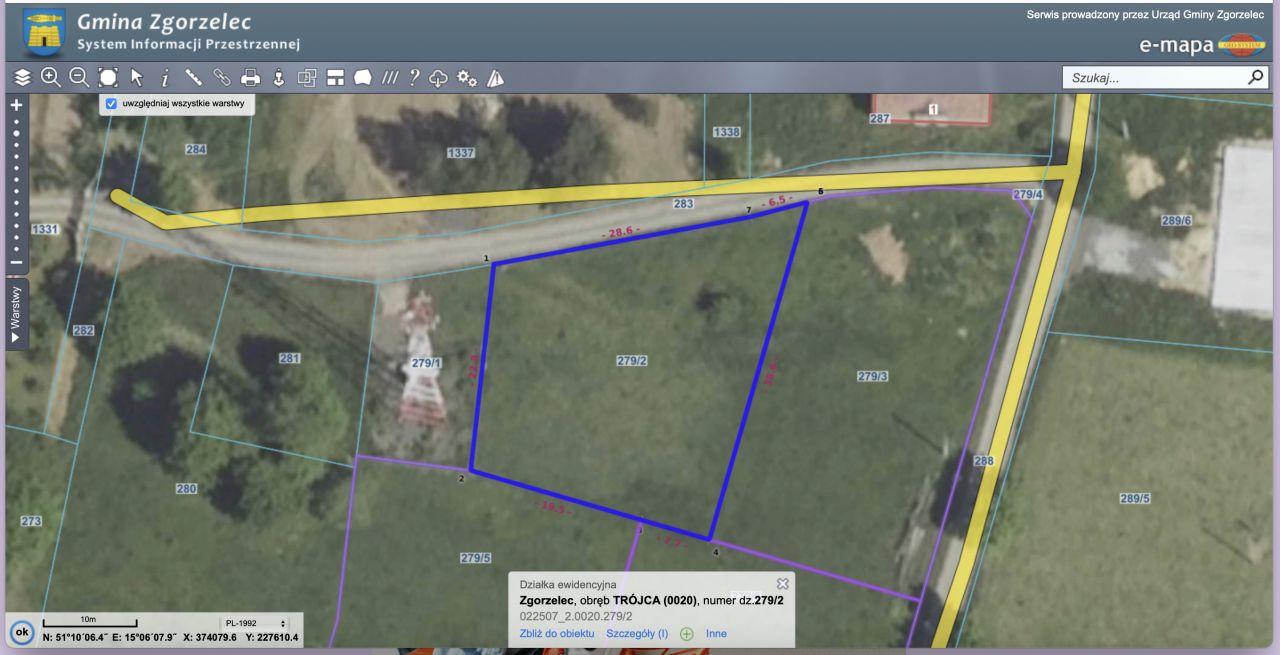Open the gears settings icon
The width and height of the screenshot is (1280, 655).
[467, 78]
